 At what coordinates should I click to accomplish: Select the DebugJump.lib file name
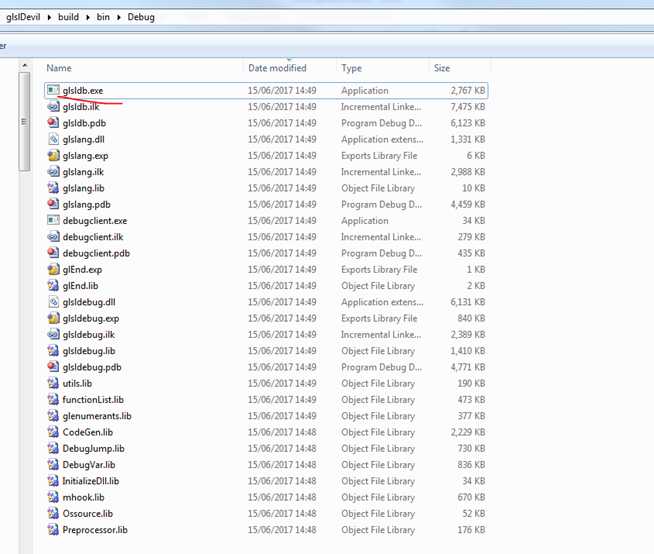point(93,448)
